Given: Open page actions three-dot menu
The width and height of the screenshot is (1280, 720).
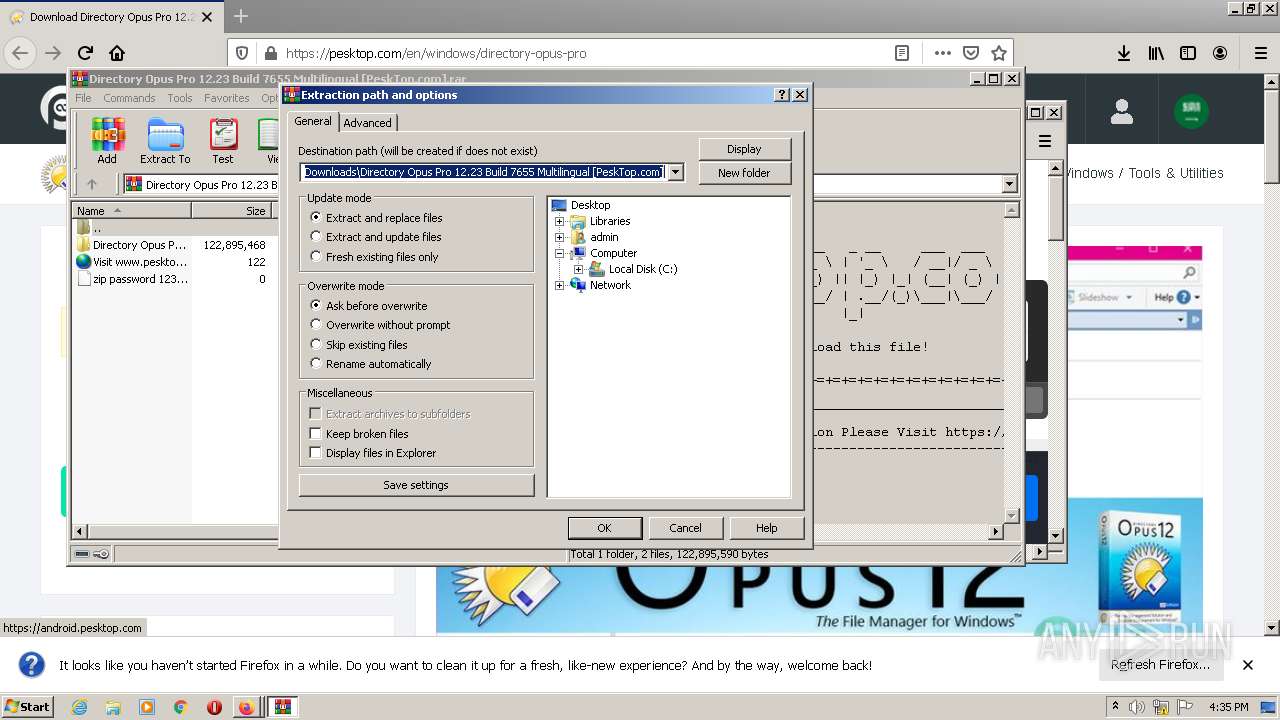Looking at the screenshot, I should point(942,53).
